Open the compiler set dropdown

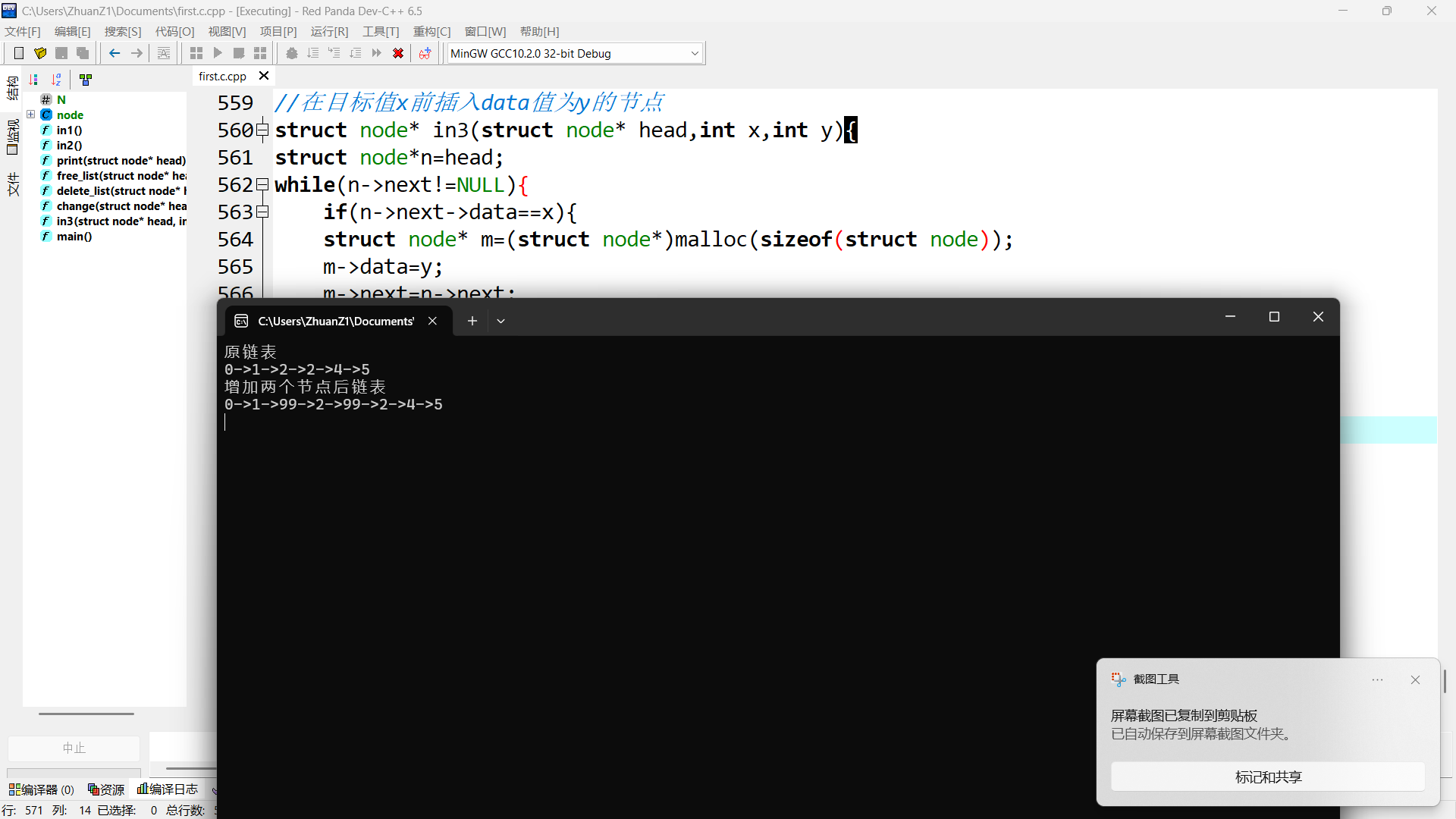[694, 53]
